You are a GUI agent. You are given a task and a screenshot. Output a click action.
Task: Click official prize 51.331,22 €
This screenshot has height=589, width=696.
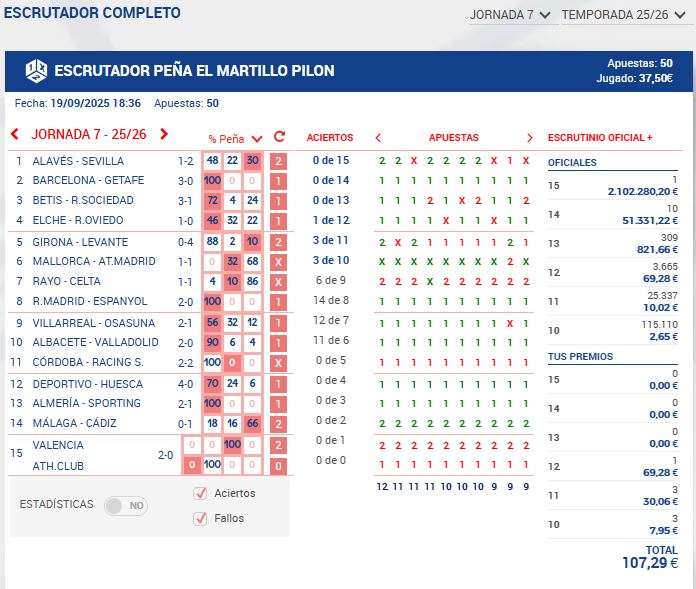[x=650, y=221]
